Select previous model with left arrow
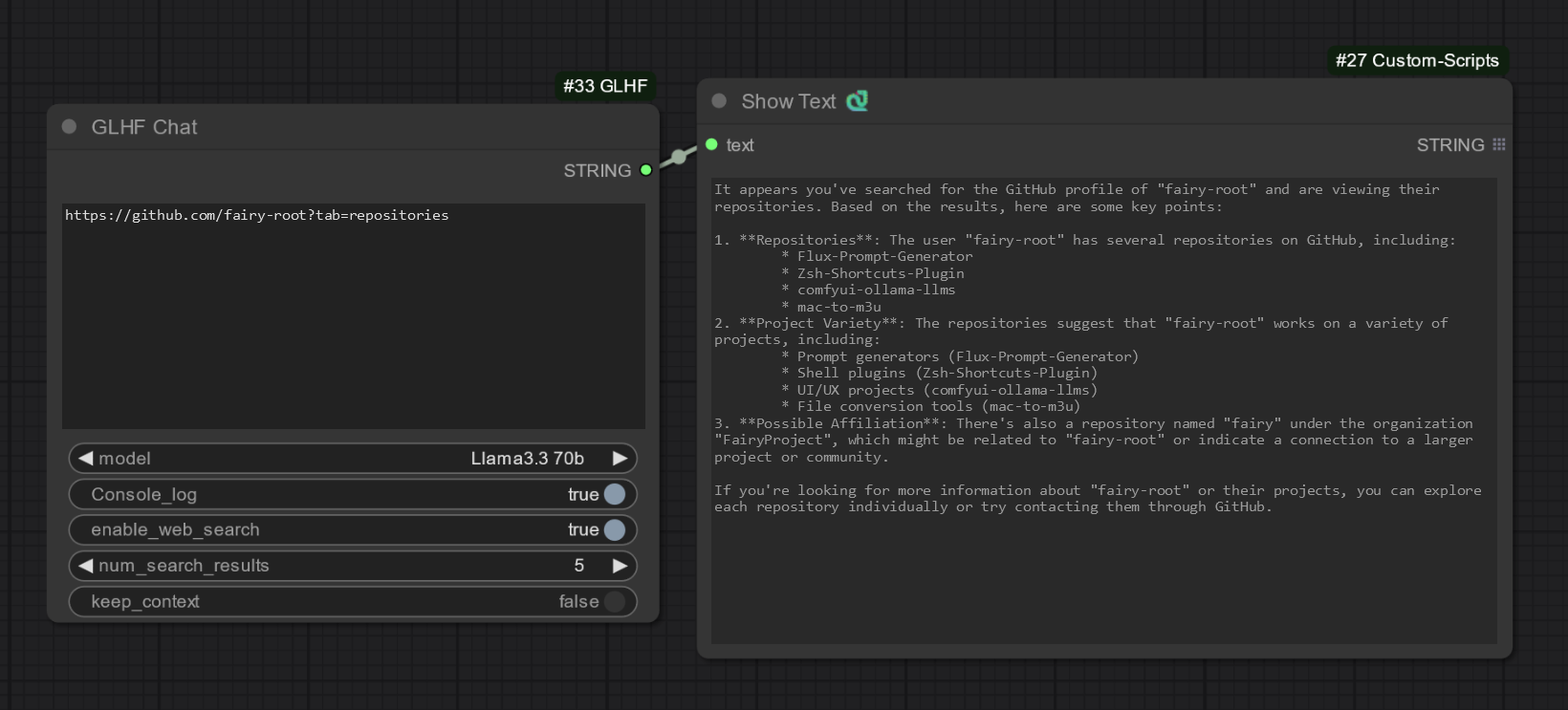The width and height of the screenshot is (1568, 710). pyautogui.click(x=85, y=458)
